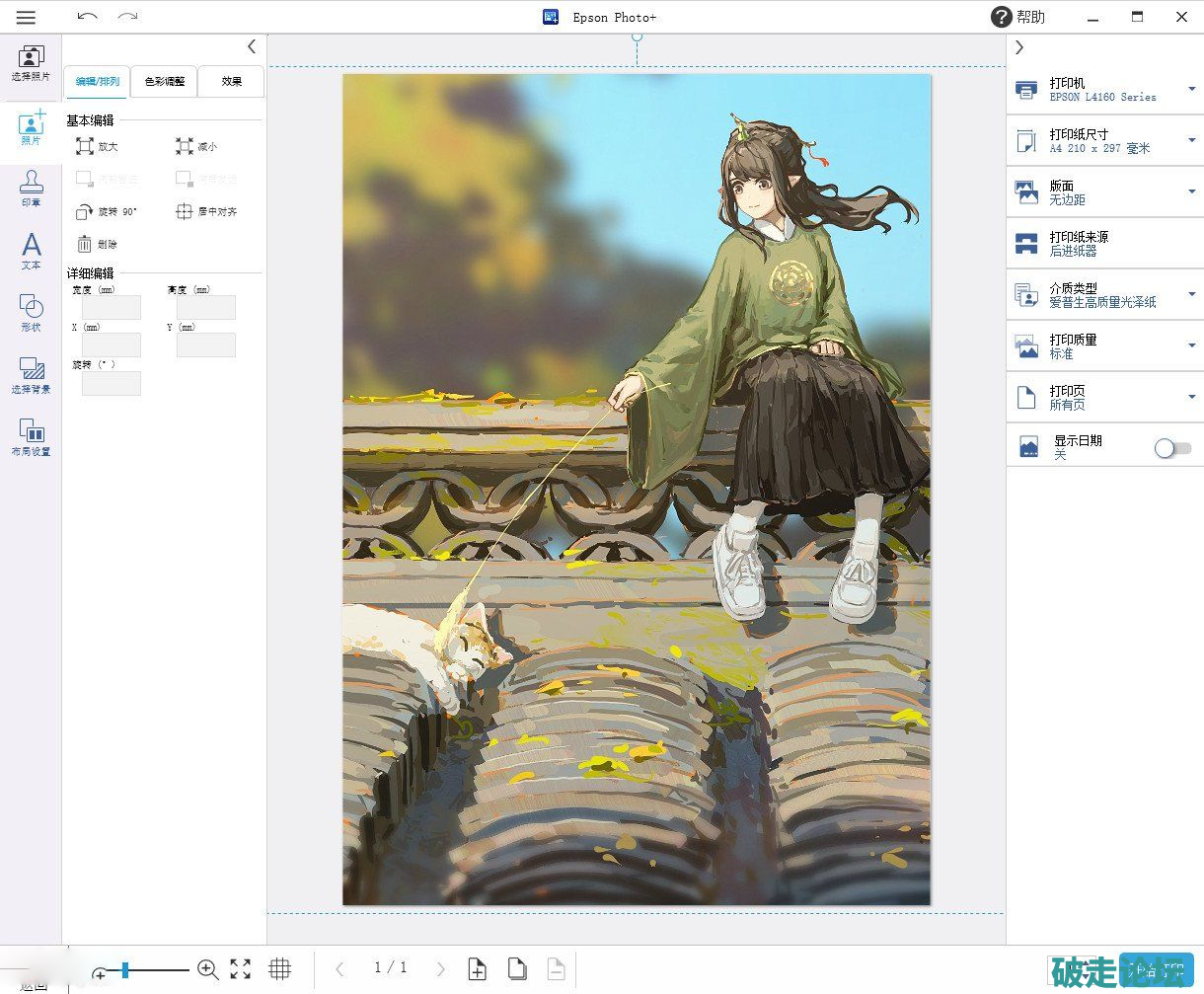Screen dimensions: 1204x994
Task: Add a new page with the plus-page icon
Action: [x=477, y=968]
